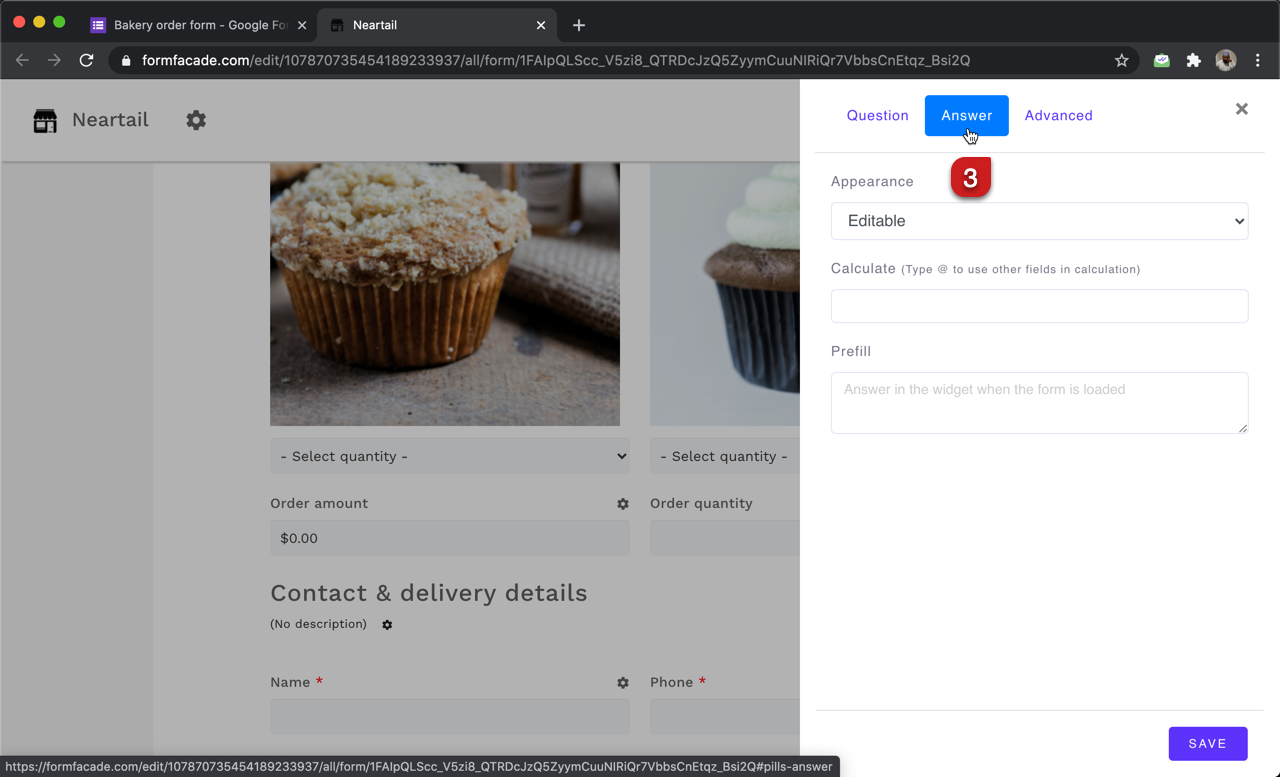Click the Calculate input field
The image size is (1280, 777).
pos(1039,306)
